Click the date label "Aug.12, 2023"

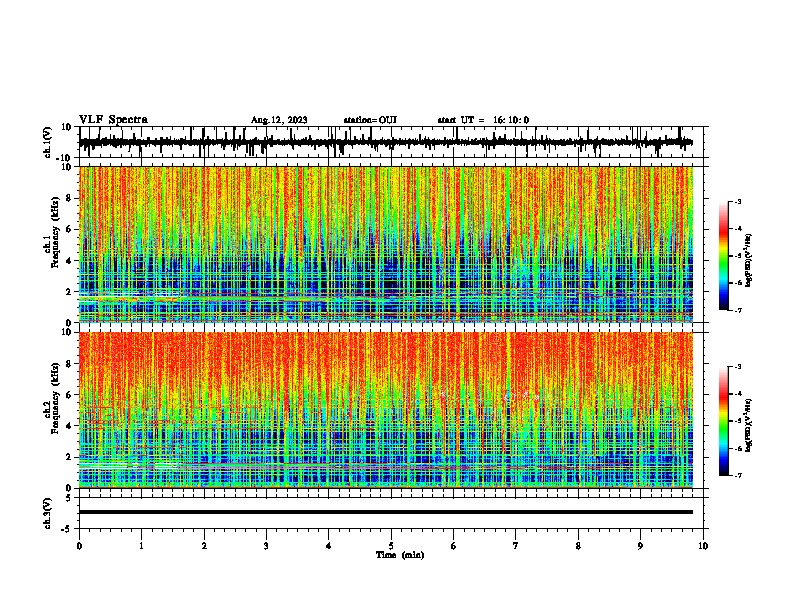[279, 120]
